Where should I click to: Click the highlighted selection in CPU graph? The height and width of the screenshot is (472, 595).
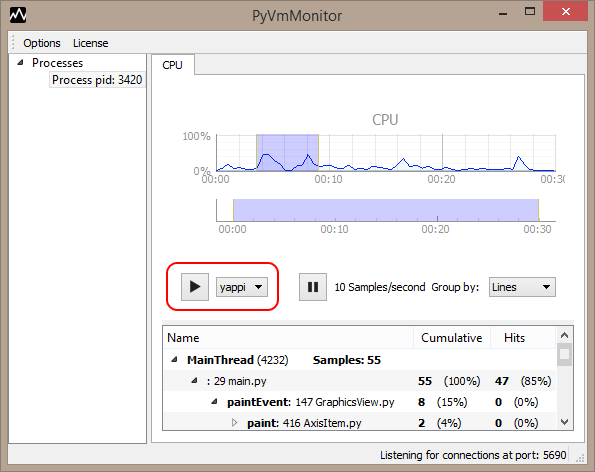tap(287, 153)
